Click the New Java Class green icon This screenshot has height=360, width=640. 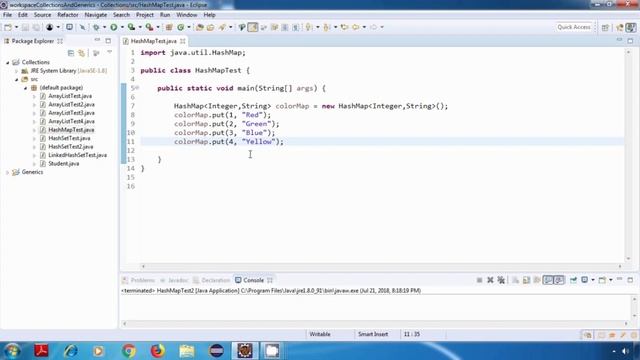[x=180, y=27]
